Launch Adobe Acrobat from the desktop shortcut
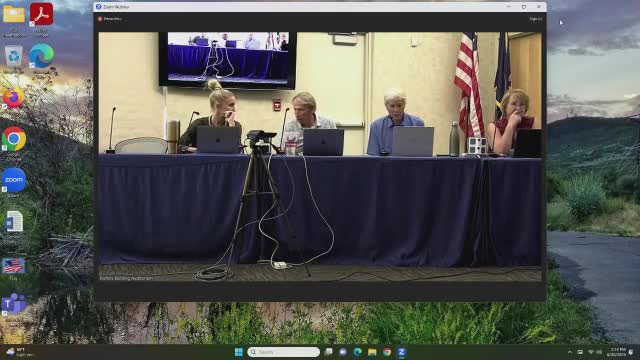This screenshot has height=360, width=640. 41,14
